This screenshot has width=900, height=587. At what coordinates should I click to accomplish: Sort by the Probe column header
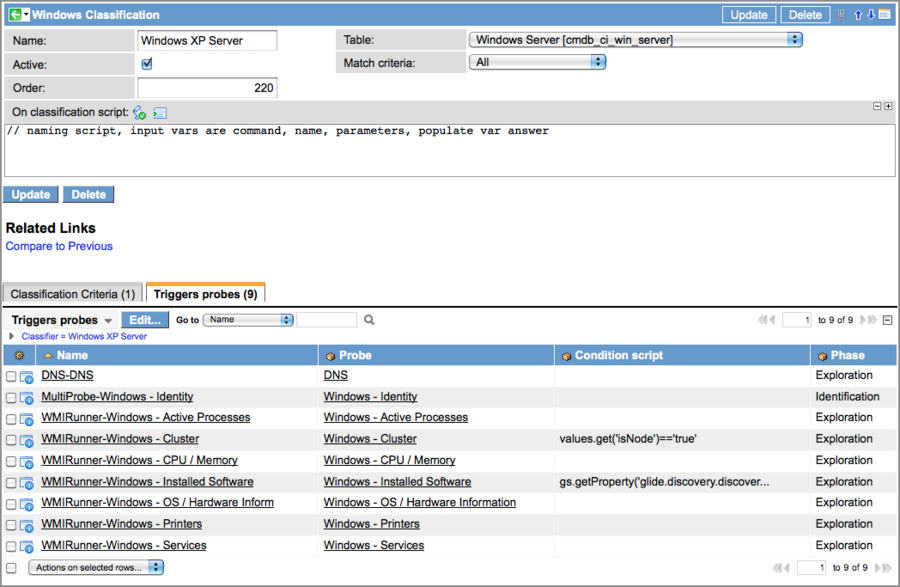[355, 355]
